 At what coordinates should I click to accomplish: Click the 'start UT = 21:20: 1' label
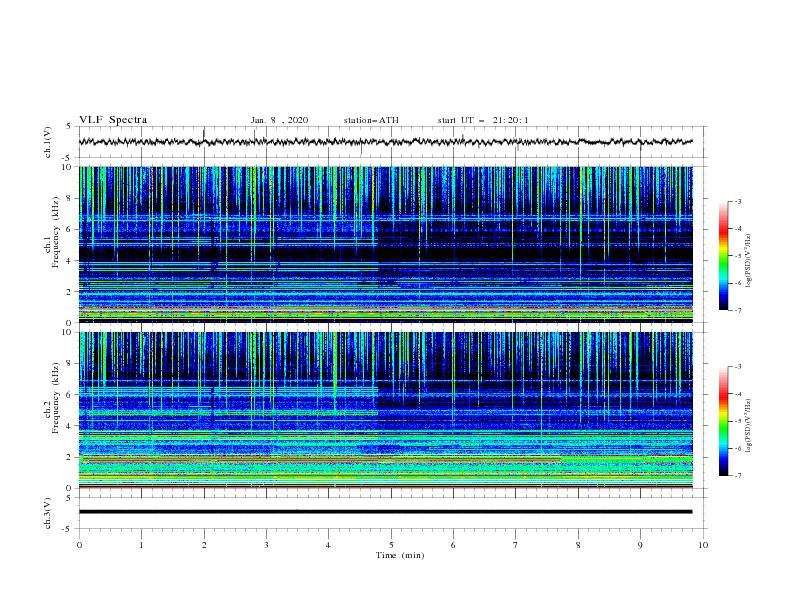pyautogui.click(x=483, y=120)
